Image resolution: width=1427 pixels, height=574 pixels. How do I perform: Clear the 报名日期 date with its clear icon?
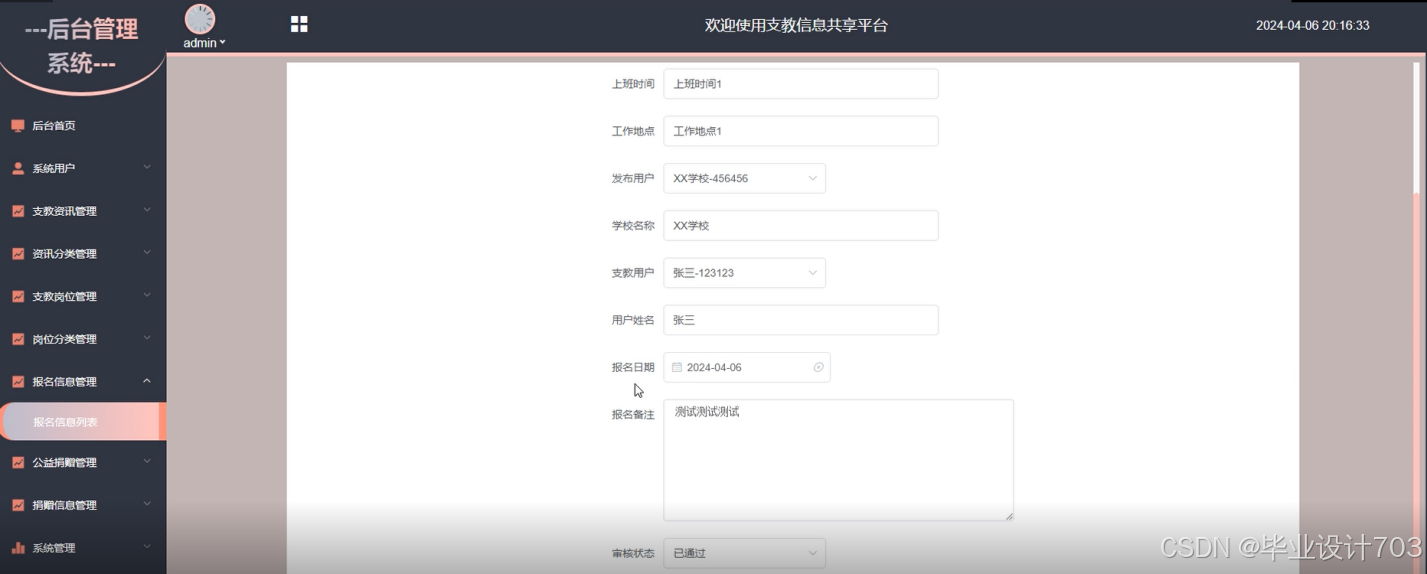click(x=818, y=368)
